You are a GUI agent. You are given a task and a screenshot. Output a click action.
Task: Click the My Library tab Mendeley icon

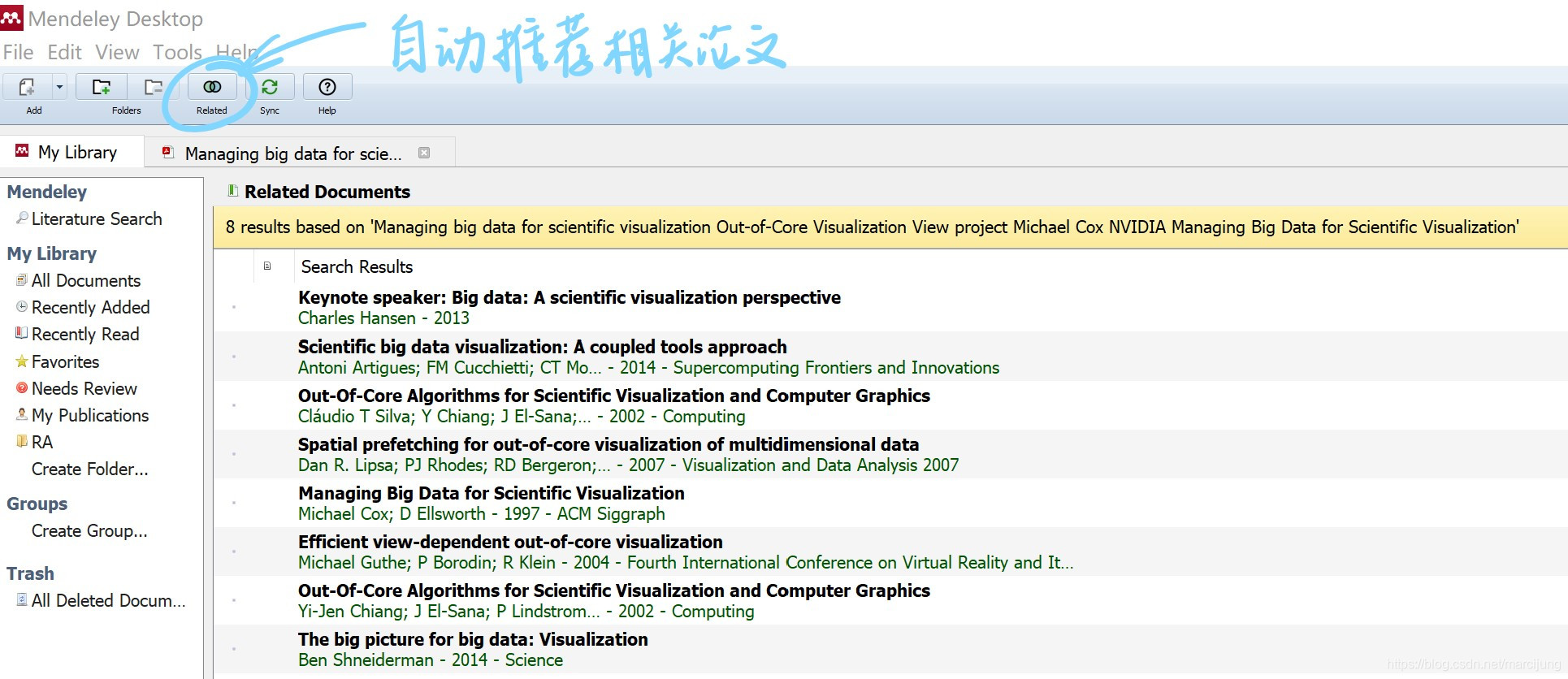tap(22, 151)
